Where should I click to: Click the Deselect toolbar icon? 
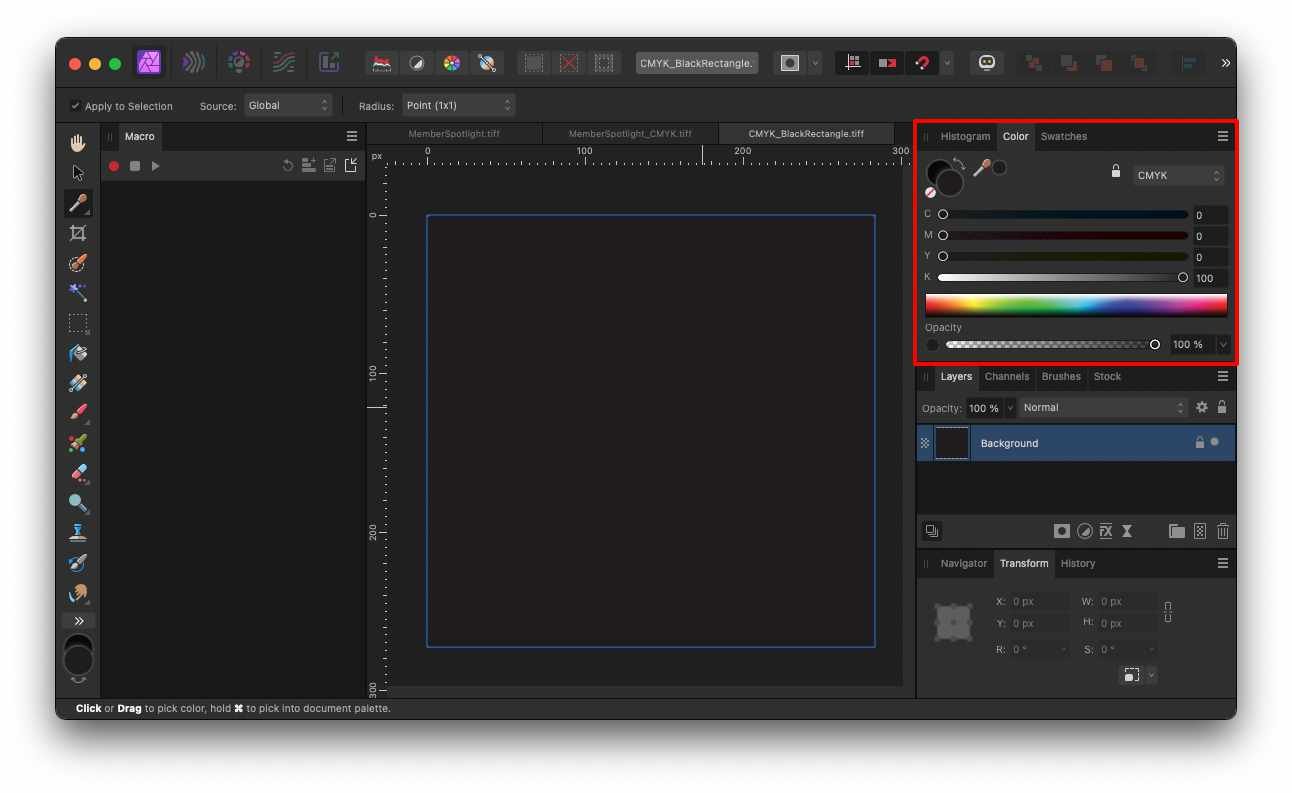coord(569,63)
